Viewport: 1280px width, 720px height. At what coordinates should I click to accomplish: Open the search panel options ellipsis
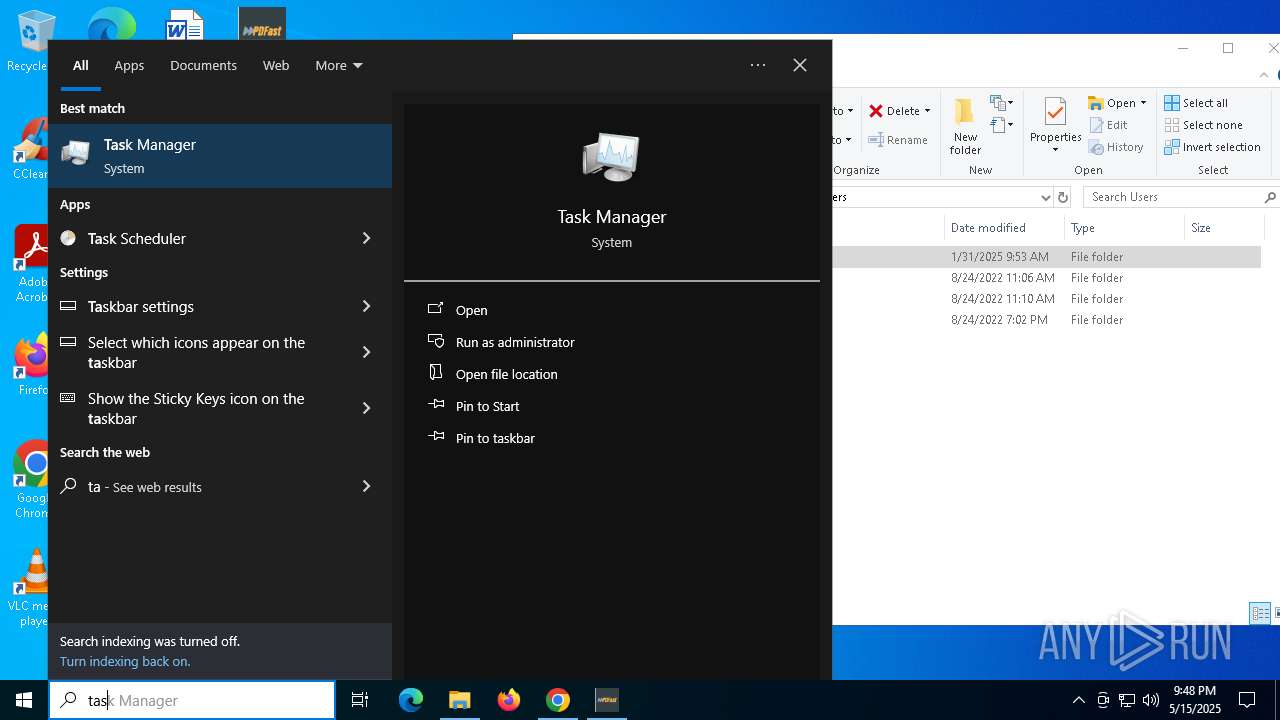[758, 65]
